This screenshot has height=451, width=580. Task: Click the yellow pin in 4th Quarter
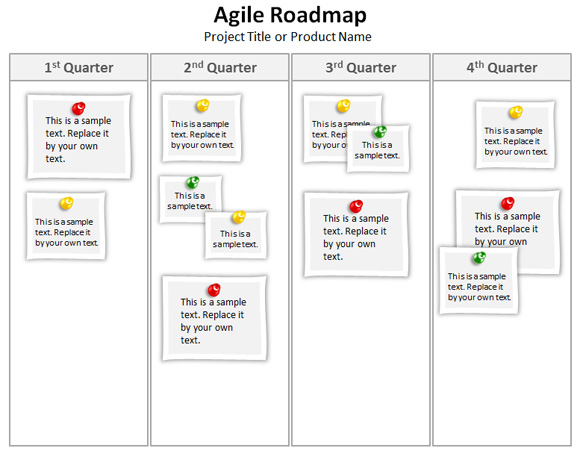click(516, 112)
